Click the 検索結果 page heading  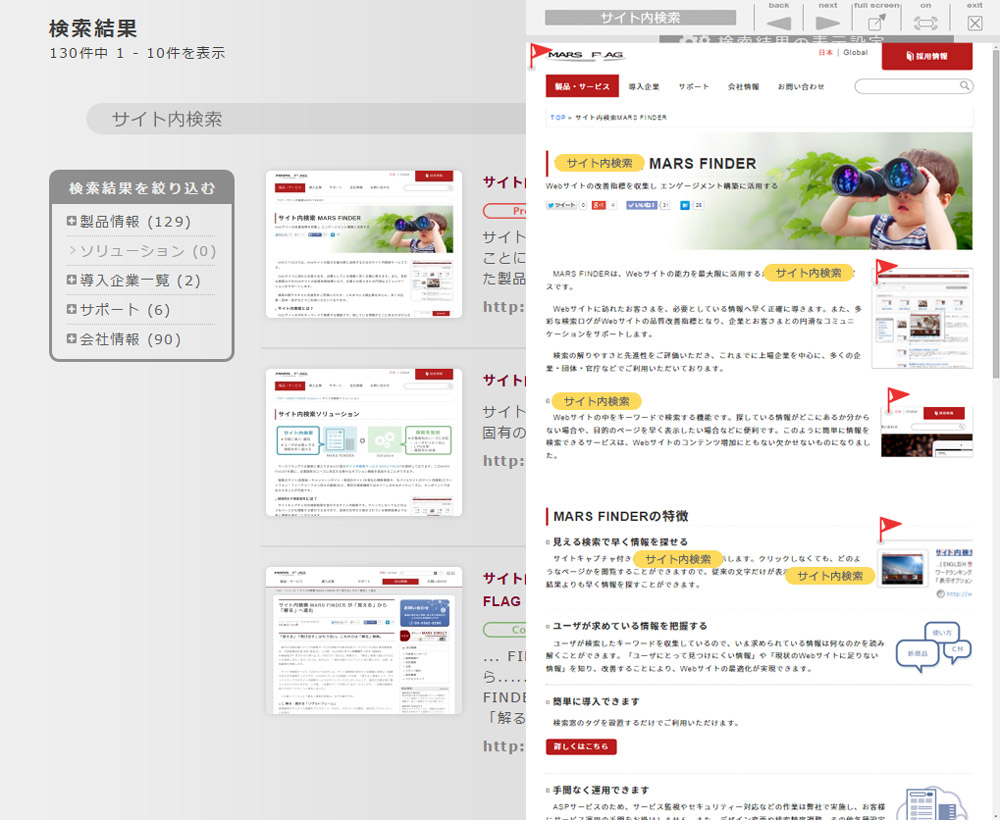[x=93, y=29]
